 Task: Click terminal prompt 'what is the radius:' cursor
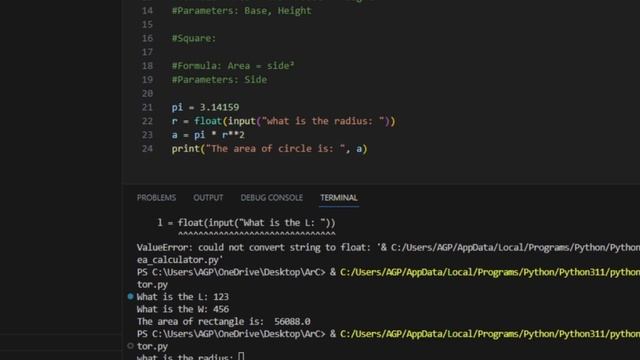click(241, 356)
